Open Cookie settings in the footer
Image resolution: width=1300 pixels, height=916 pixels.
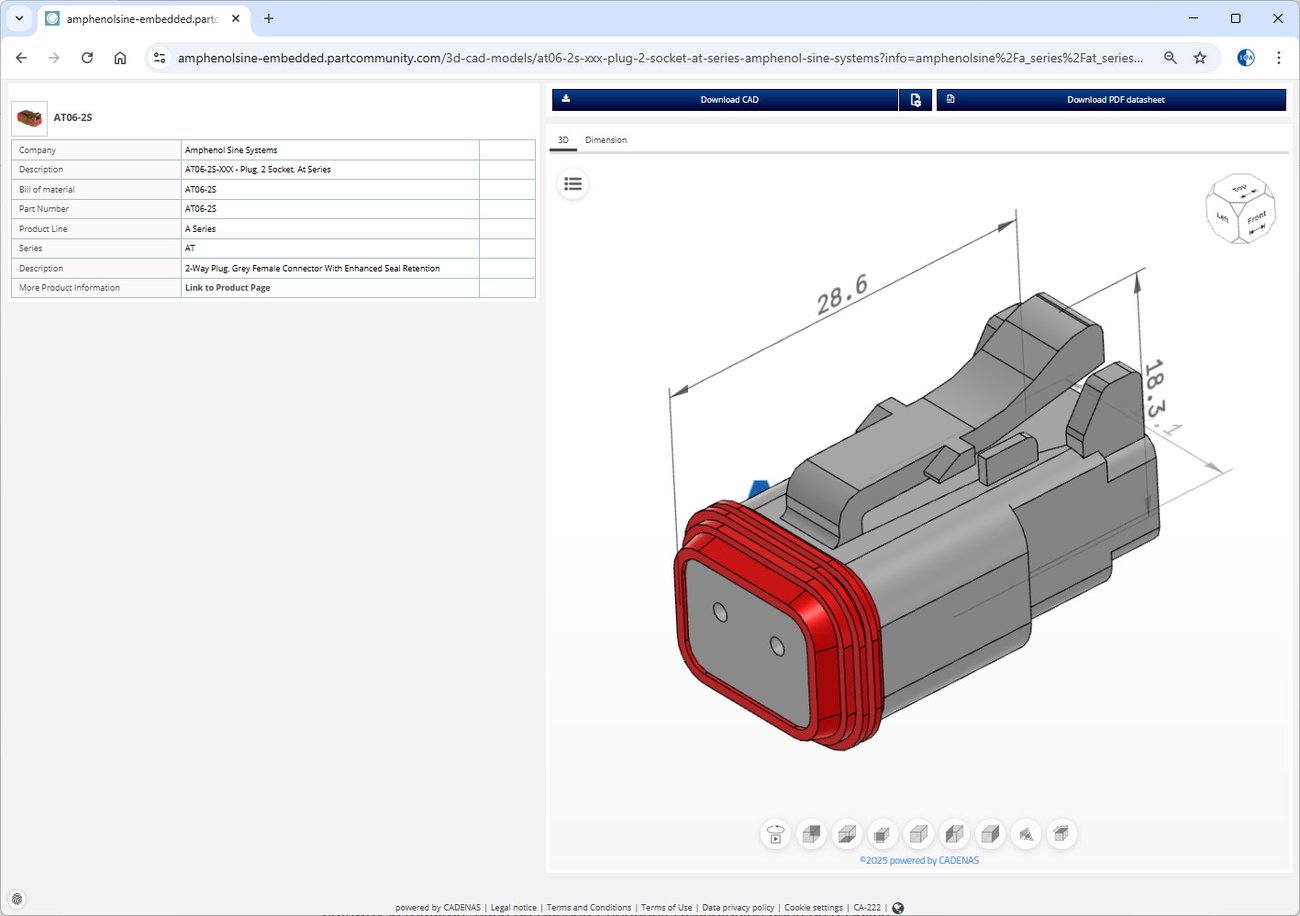point(812,908)
